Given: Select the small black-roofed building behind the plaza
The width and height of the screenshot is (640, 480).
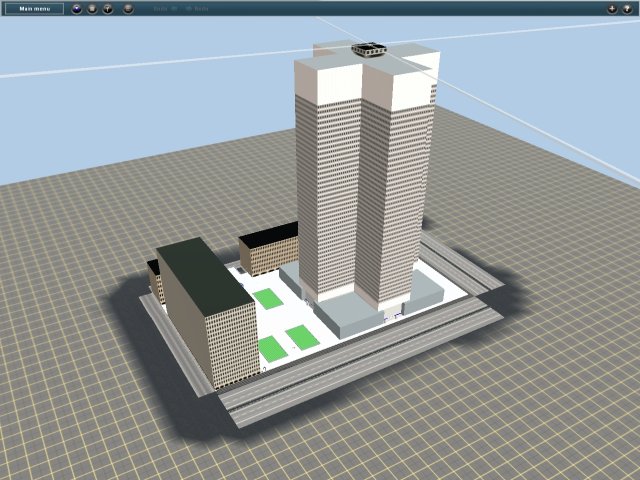Looking at the screenshot, I should (x=268, y=250).
